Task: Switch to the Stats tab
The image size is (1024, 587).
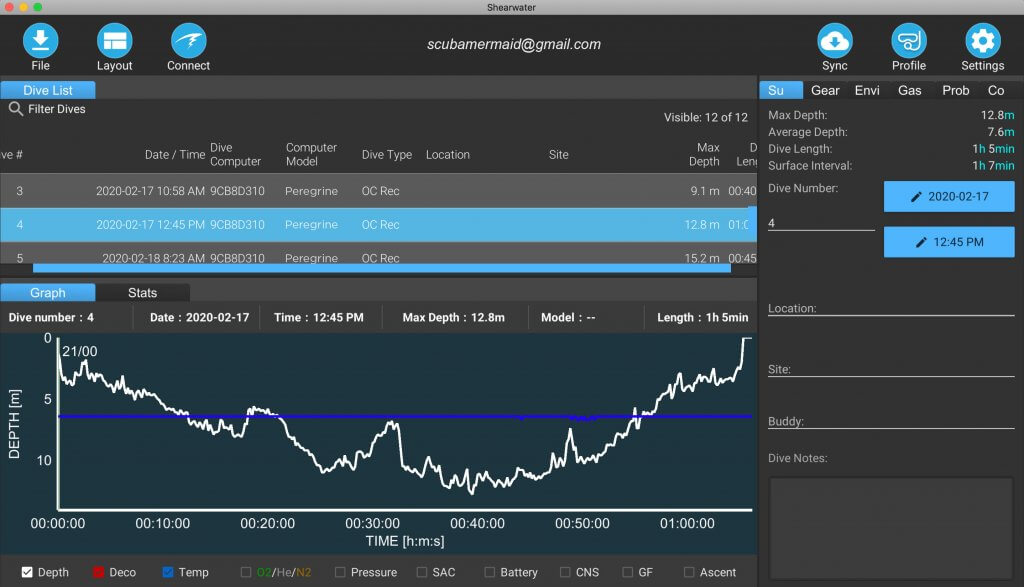Action: 142,293
